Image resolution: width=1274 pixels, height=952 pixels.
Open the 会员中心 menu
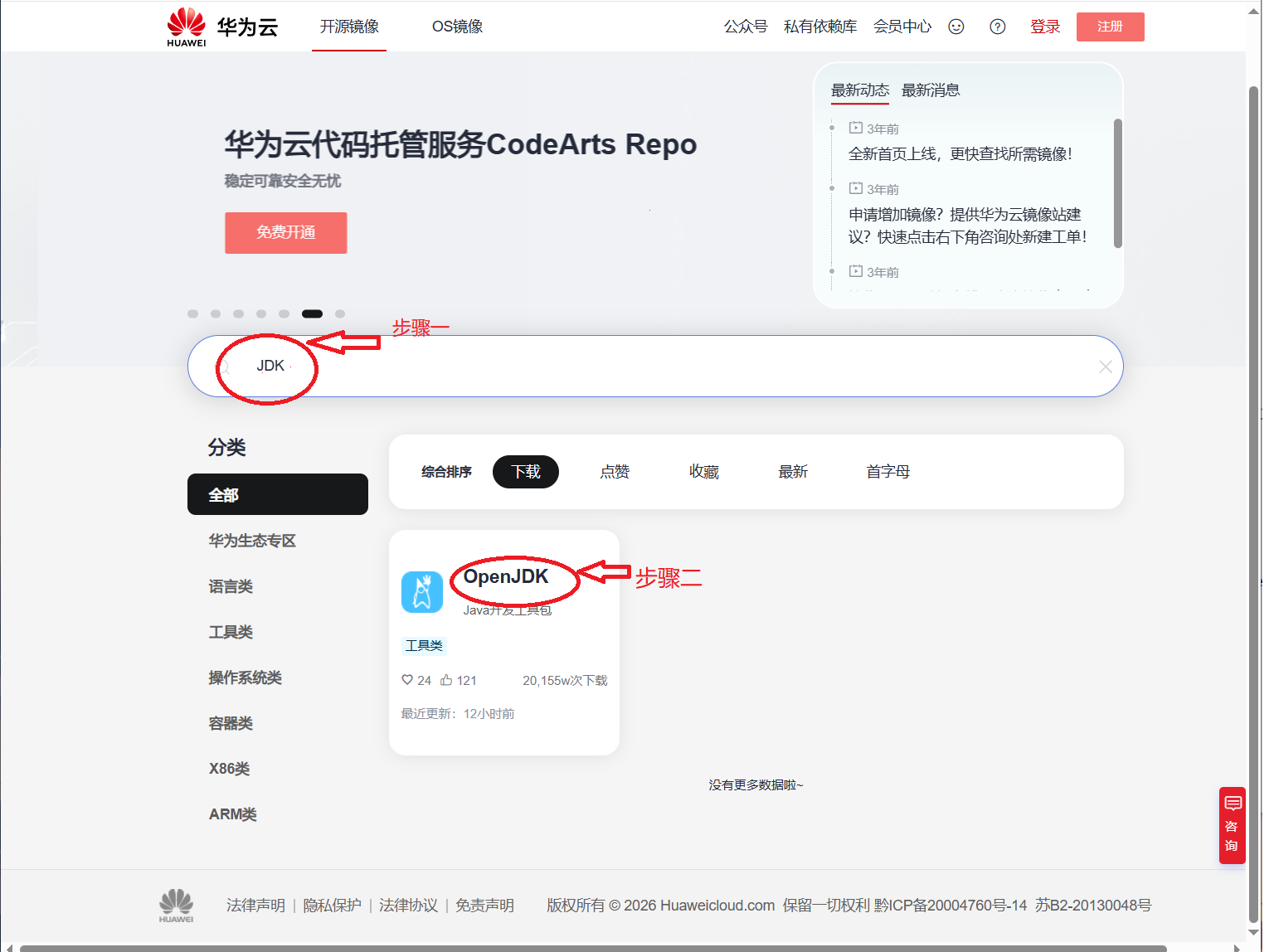(902, 27)
